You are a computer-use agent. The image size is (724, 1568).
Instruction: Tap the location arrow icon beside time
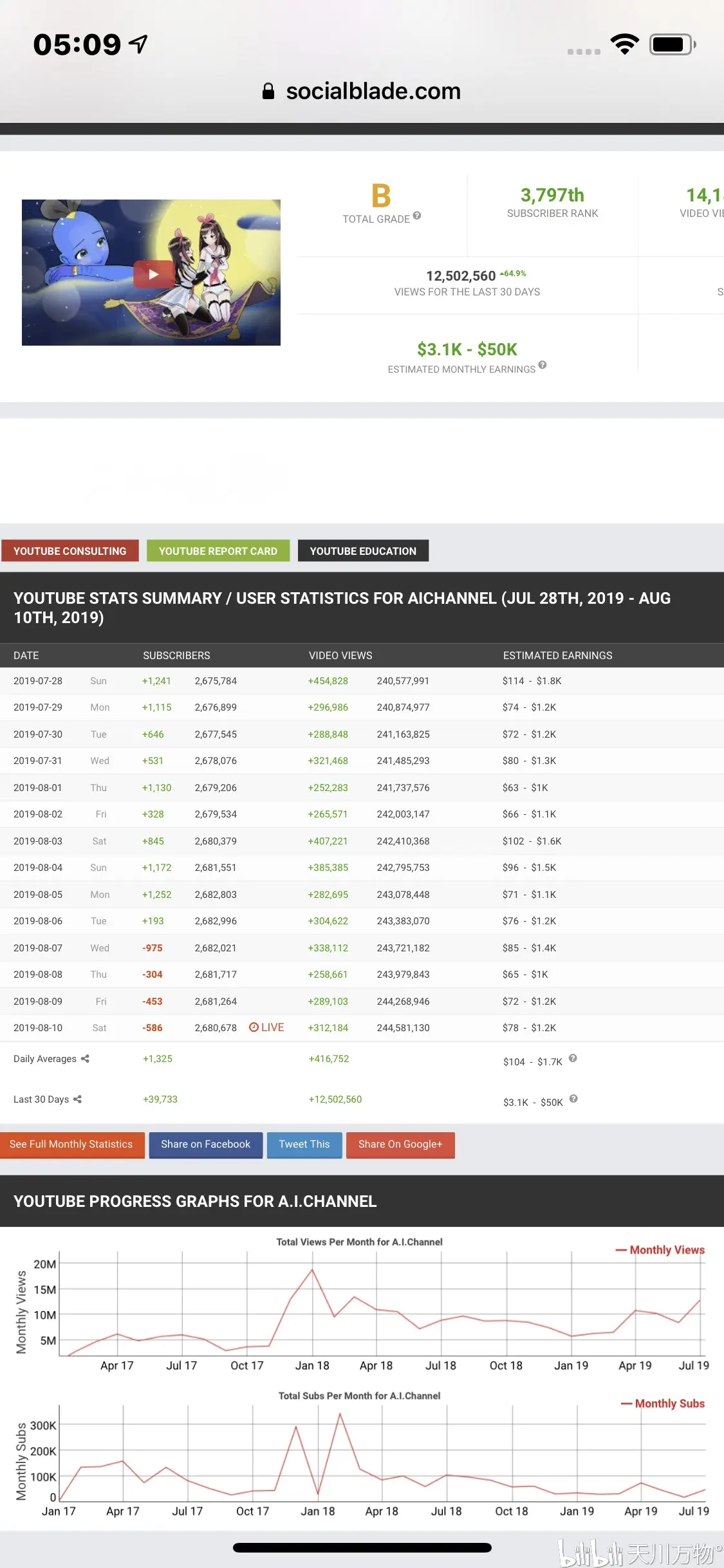click(x=138, y=44)
